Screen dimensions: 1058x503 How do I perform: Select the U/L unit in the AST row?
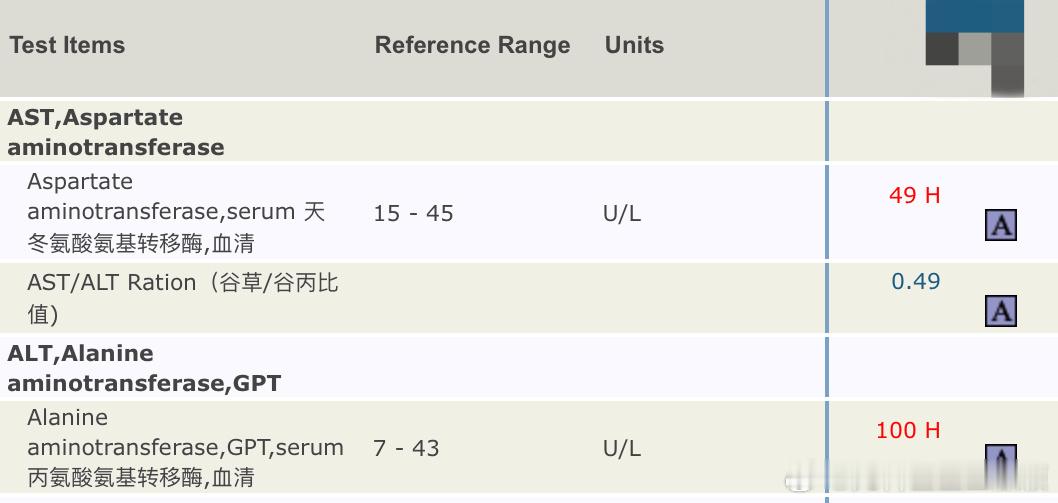(x=622, y=213)
